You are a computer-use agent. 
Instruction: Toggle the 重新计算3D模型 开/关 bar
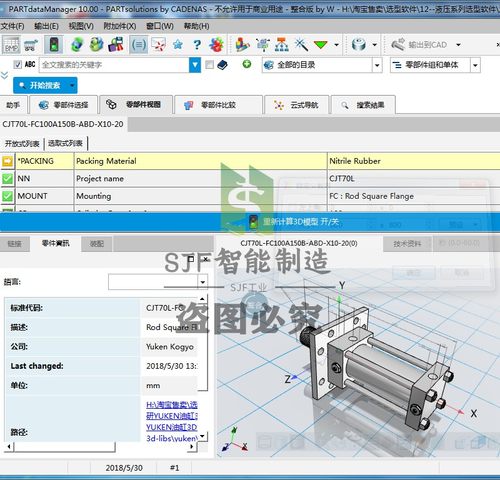click(250, 222)
